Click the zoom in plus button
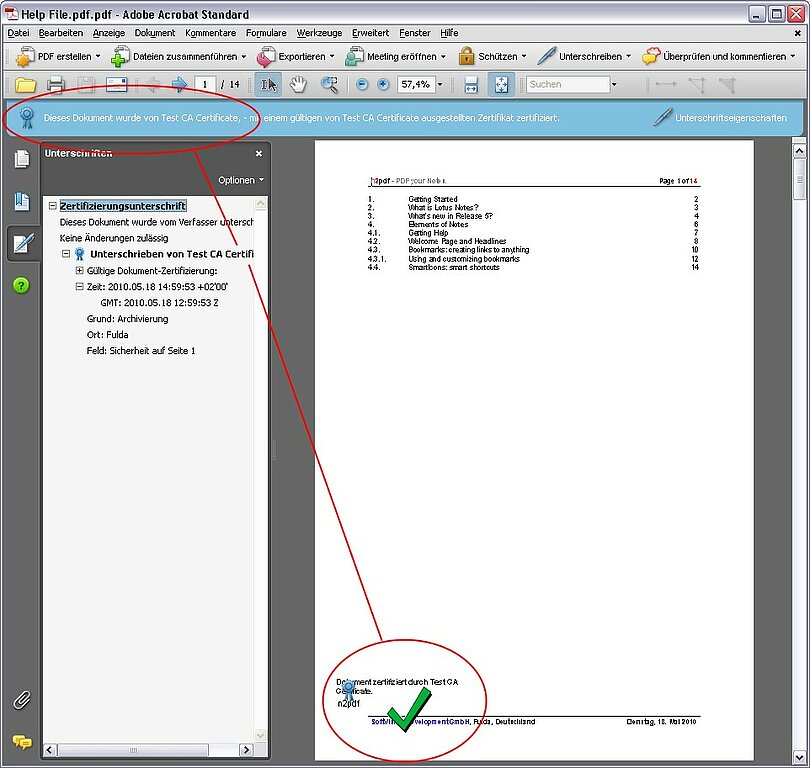 [x=383, y=84]
